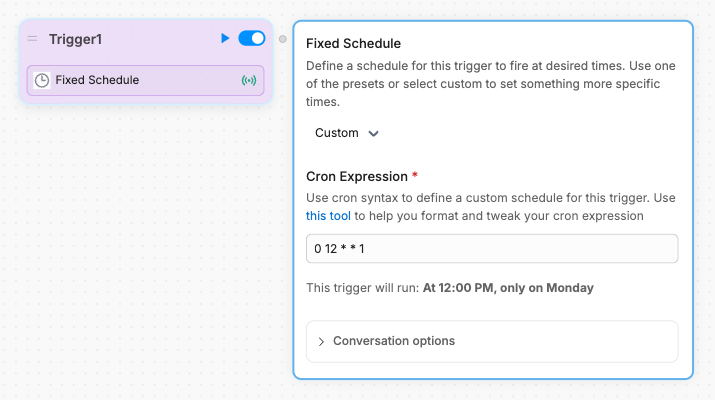Run Trigger1 with the play icon
Screen dimensions: 715x400
click(x=225, y=38)
